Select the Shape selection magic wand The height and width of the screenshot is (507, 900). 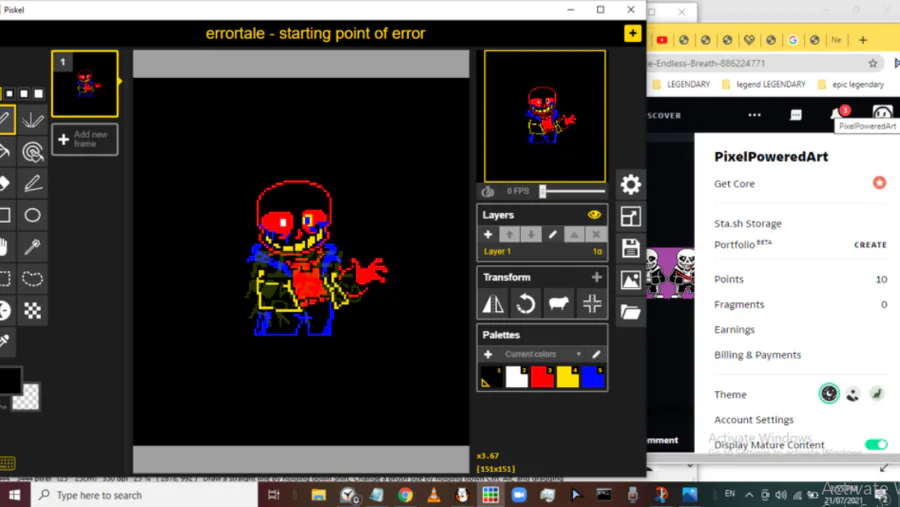pyautogui.click(x=32, y=247)
